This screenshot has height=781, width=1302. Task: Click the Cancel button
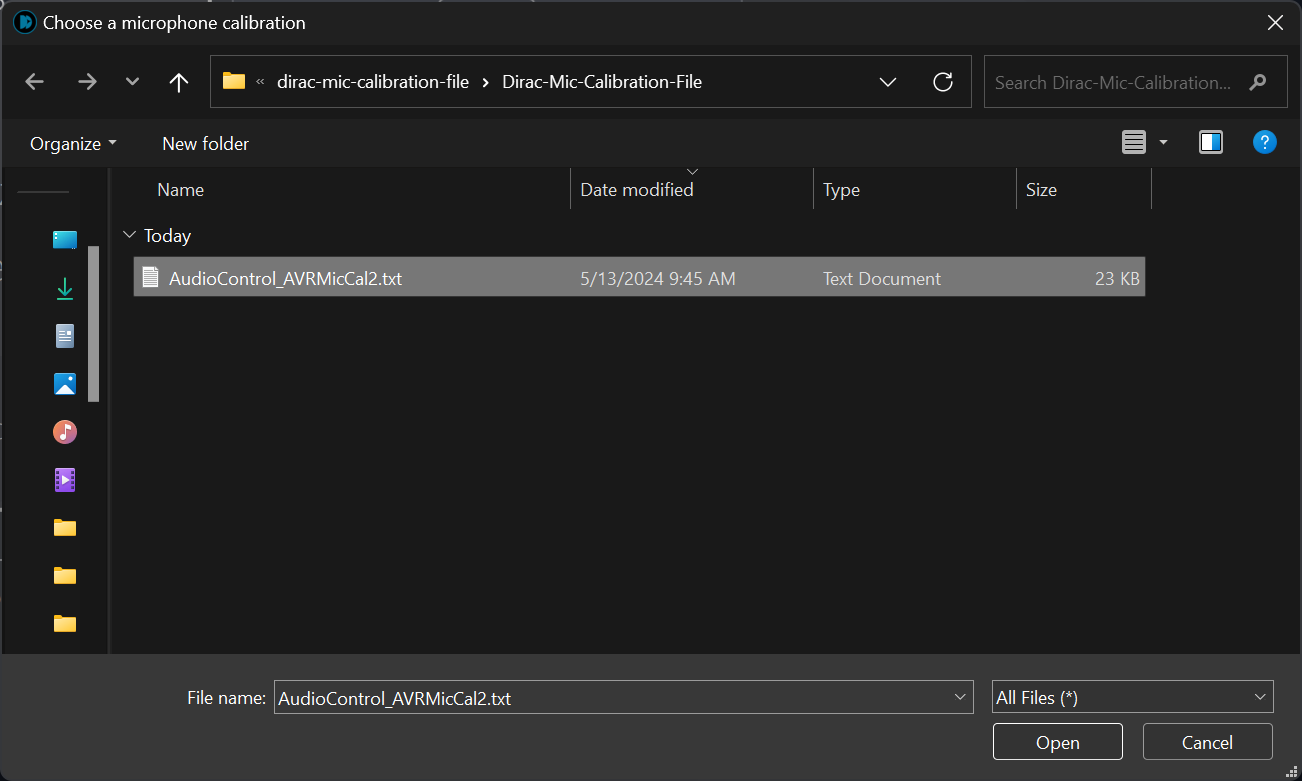(x=1207, y=742)
